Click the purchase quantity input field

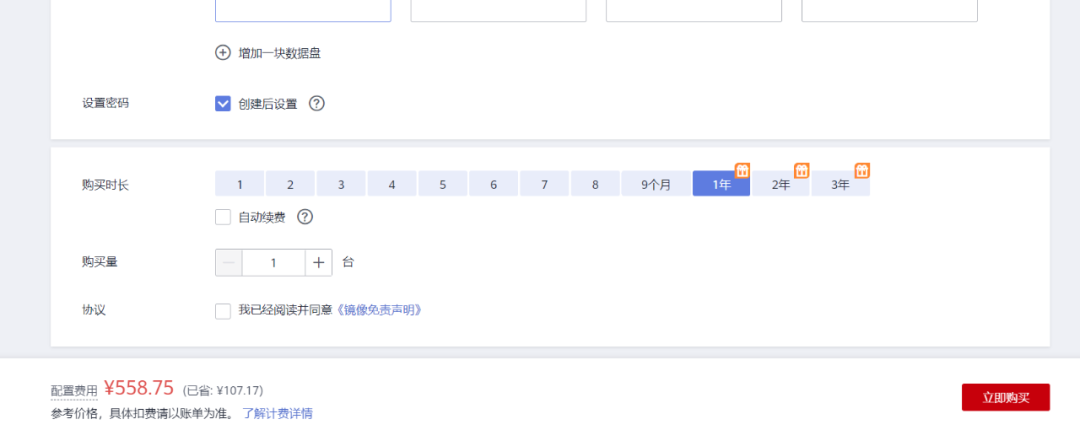(273, 263)
